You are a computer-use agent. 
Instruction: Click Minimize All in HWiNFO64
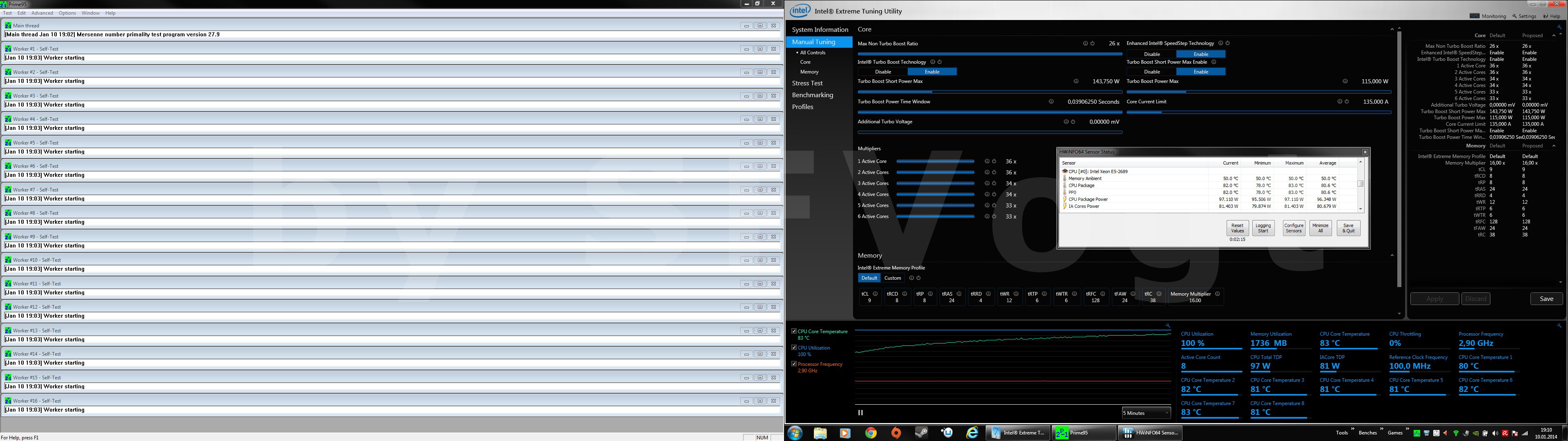pos(1320,228)
